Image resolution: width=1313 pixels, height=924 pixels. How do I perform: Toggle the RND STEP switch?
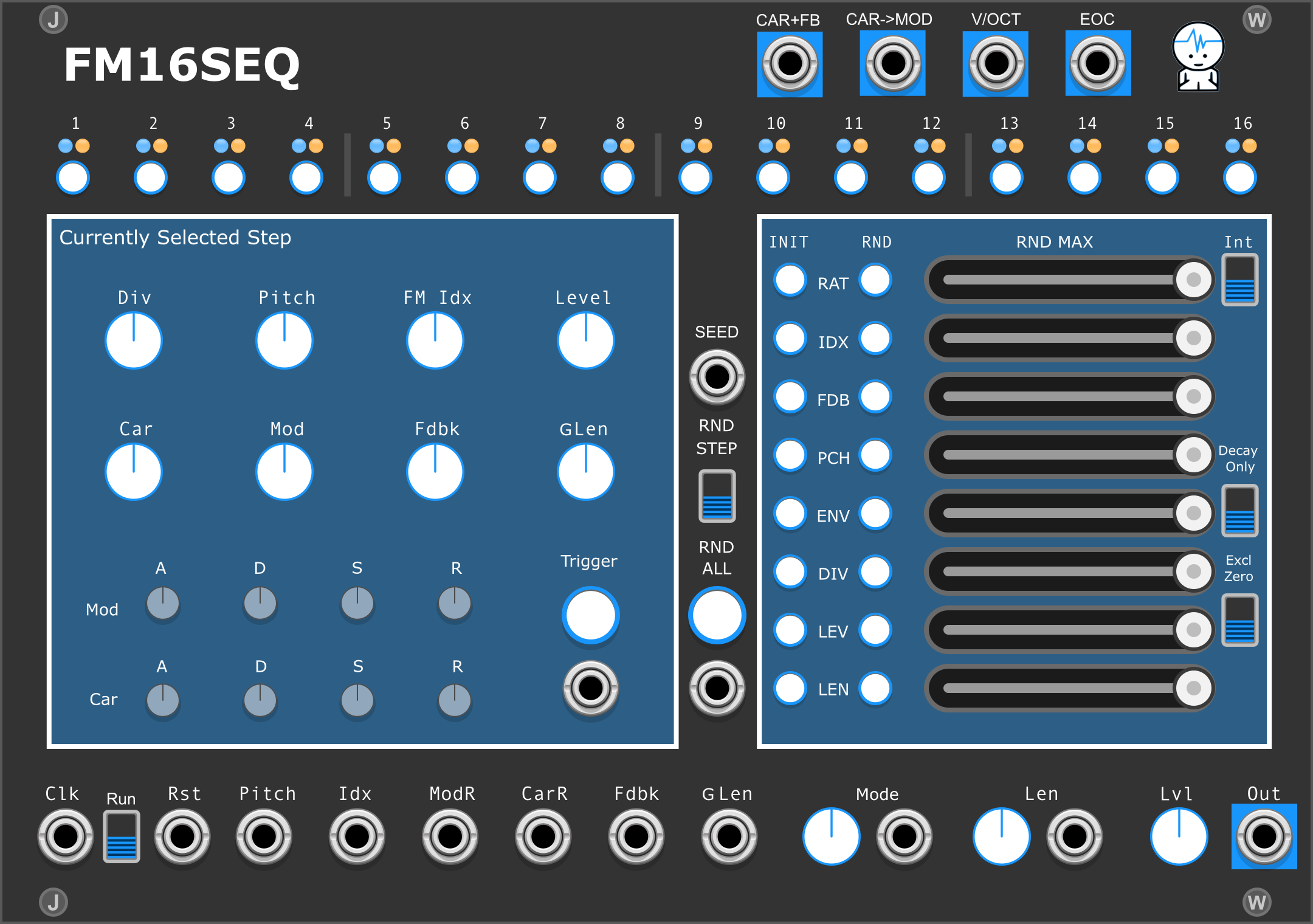pyautogui.click(x=717, y=496)
